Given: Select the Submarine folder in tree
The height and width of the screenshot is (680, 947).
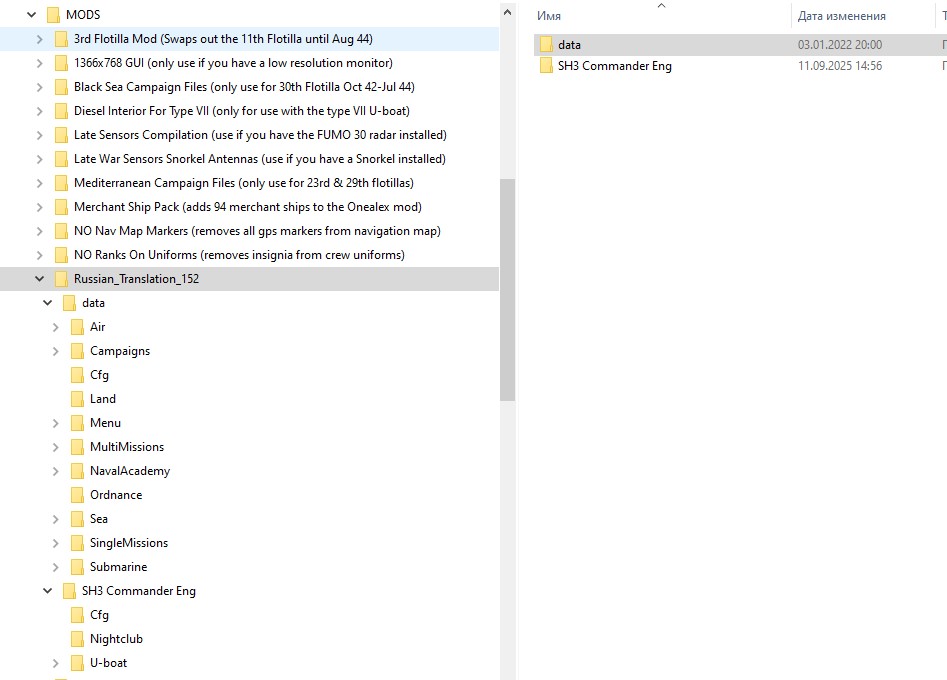Looking at the screenshot, I should (x=118, y=567).
